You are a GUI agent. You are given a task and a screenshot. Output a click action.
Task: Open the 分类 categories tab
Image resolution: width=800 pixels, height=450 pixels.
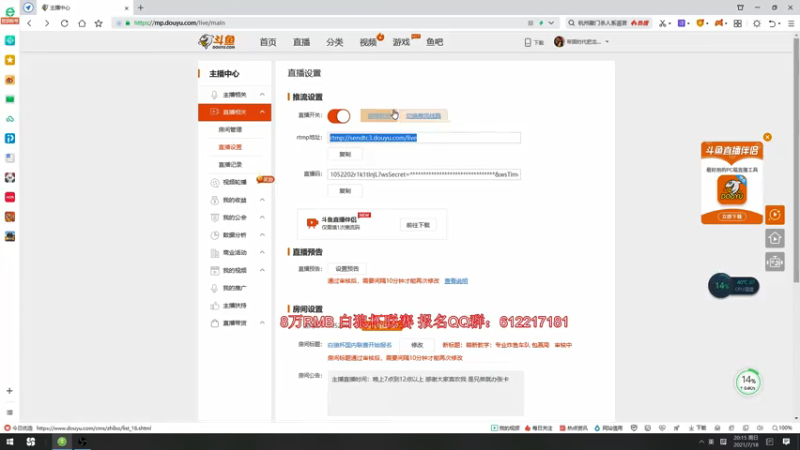click(x=335, y=42)
